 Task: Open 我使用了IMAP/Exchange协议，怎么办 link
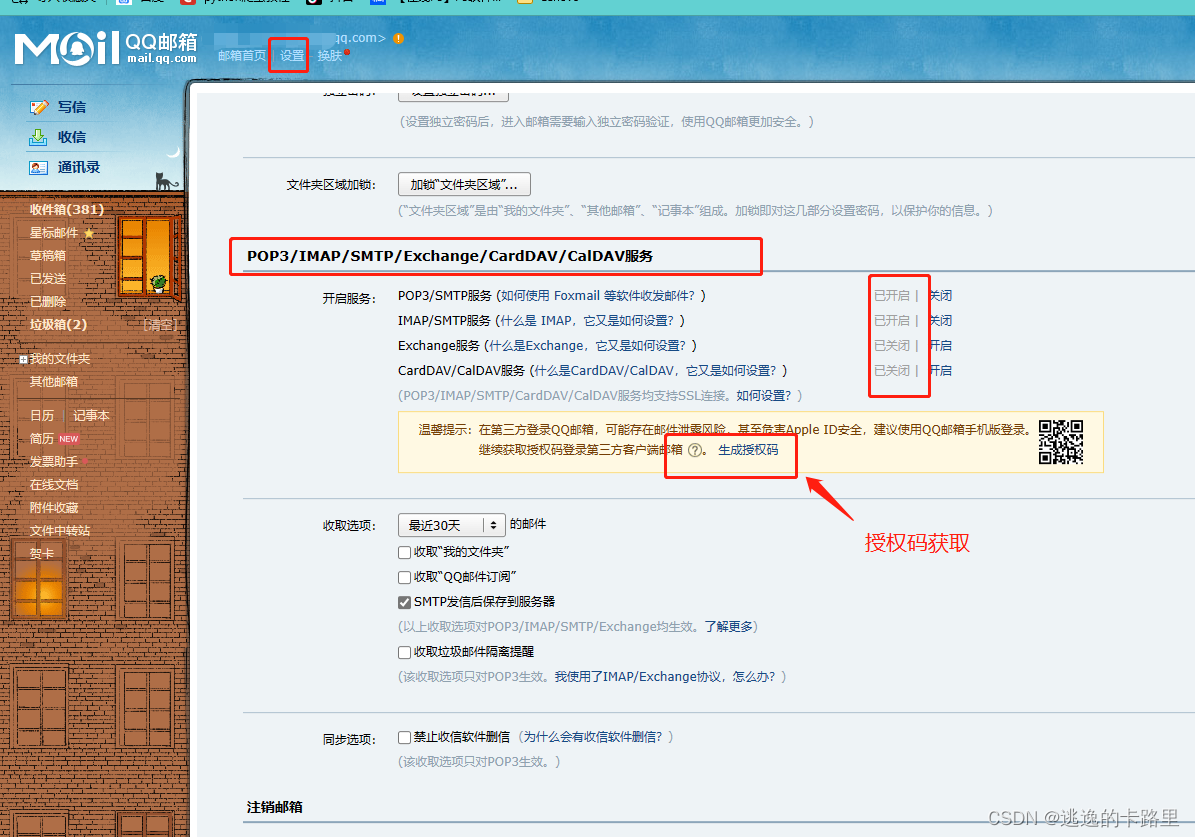(x=665, y=677)
